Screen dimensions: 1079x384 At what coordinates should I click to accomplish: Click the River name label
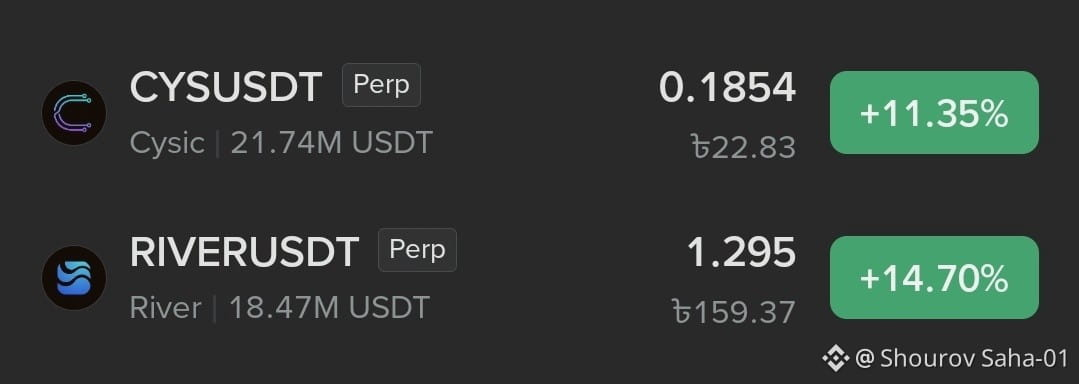166,308
